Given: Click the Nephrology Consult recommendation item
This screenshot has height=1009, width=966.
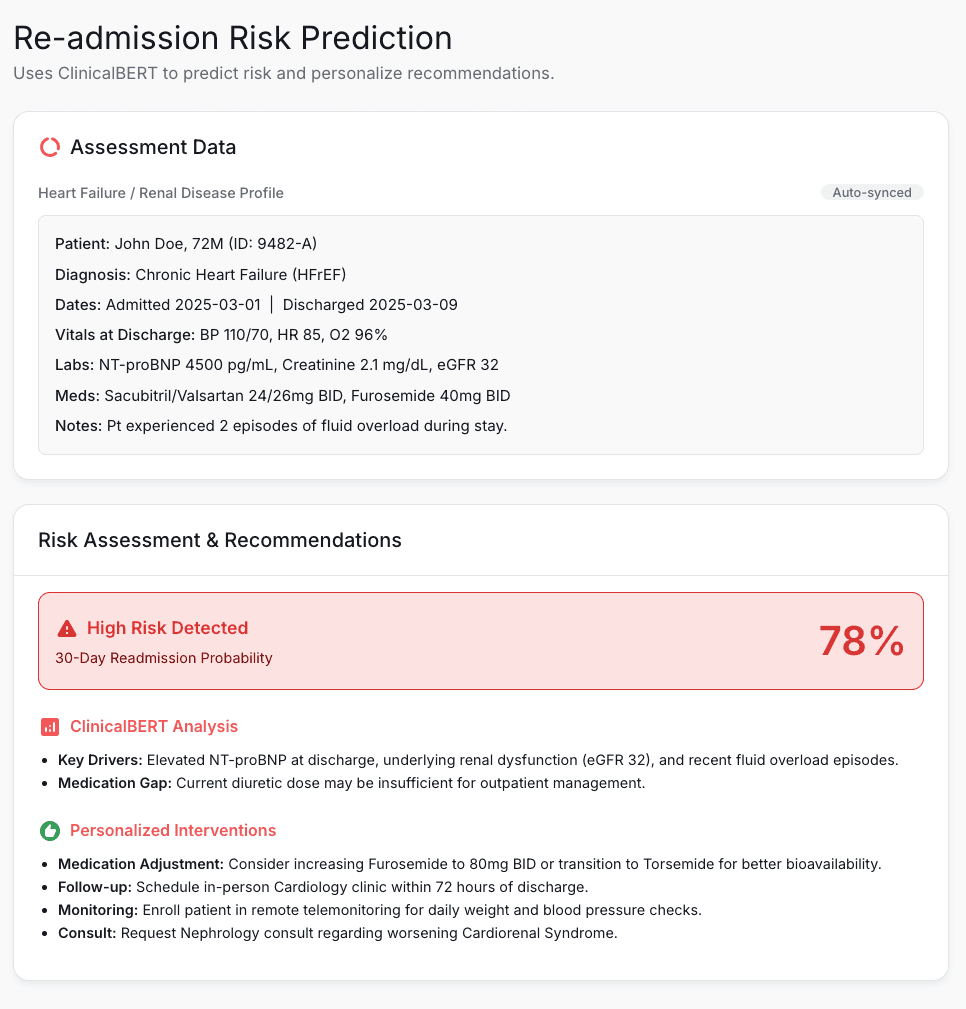Looking at the screenshot, I should coord(337,933).
